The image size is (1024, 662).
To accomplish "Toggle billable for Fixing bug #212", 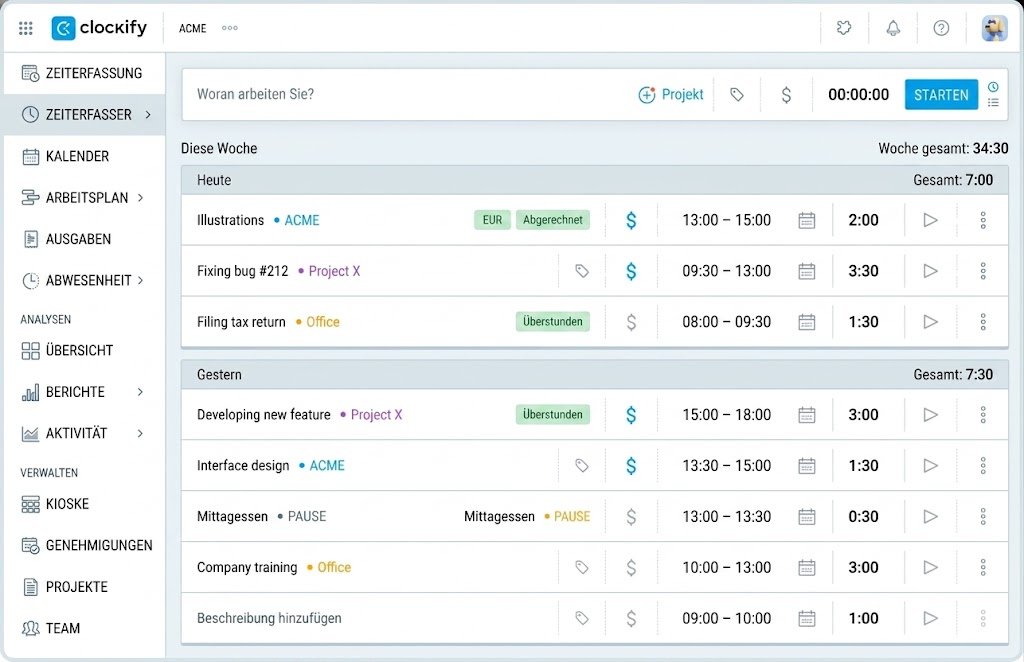I will coord(631,271).
